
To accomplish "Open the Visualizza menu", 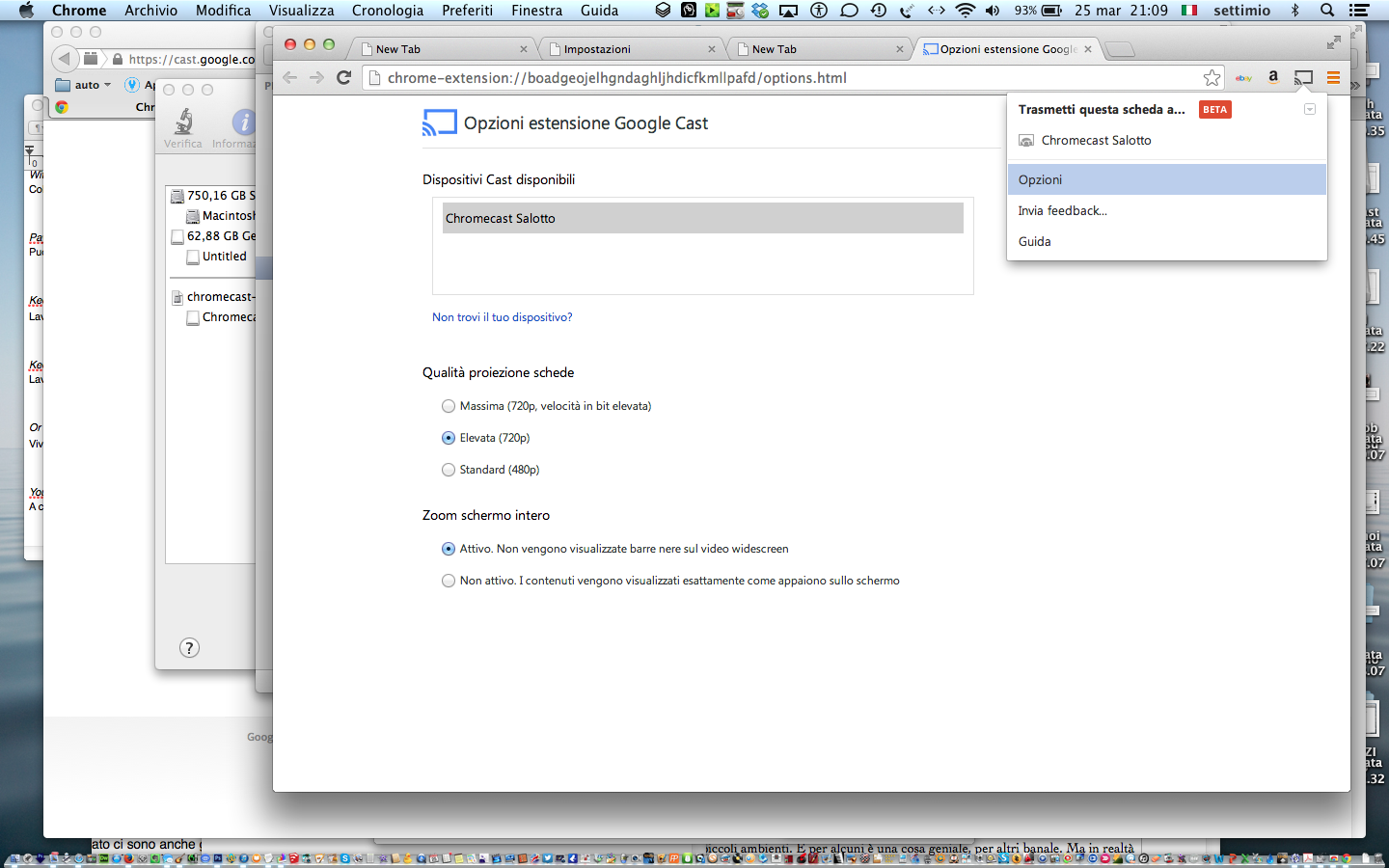I will point(301,11).
